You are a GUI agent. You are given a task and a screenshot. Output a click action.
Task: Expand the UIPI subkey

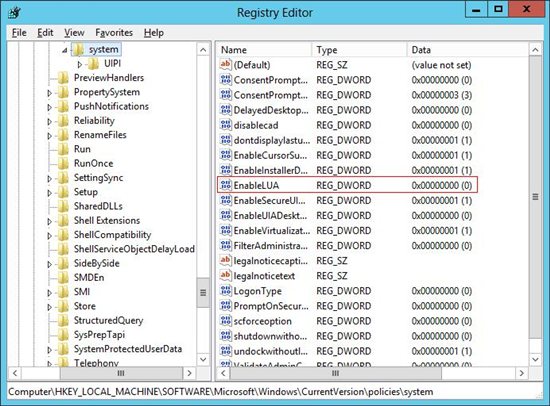[80, 65]
